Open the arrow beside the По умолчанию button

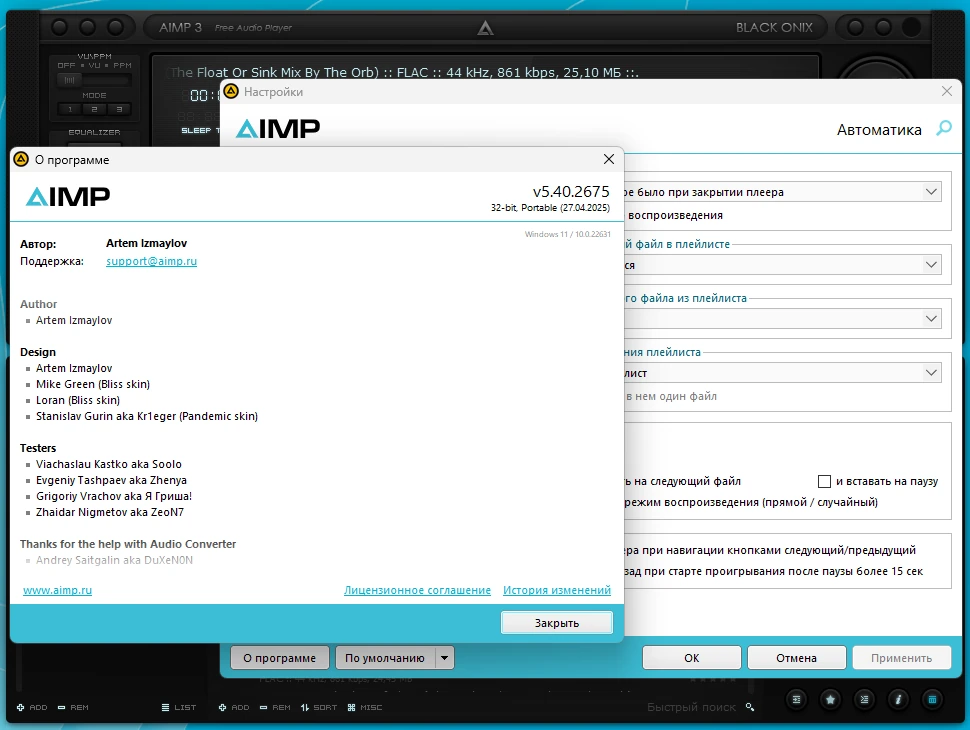(x=444, y=658)
